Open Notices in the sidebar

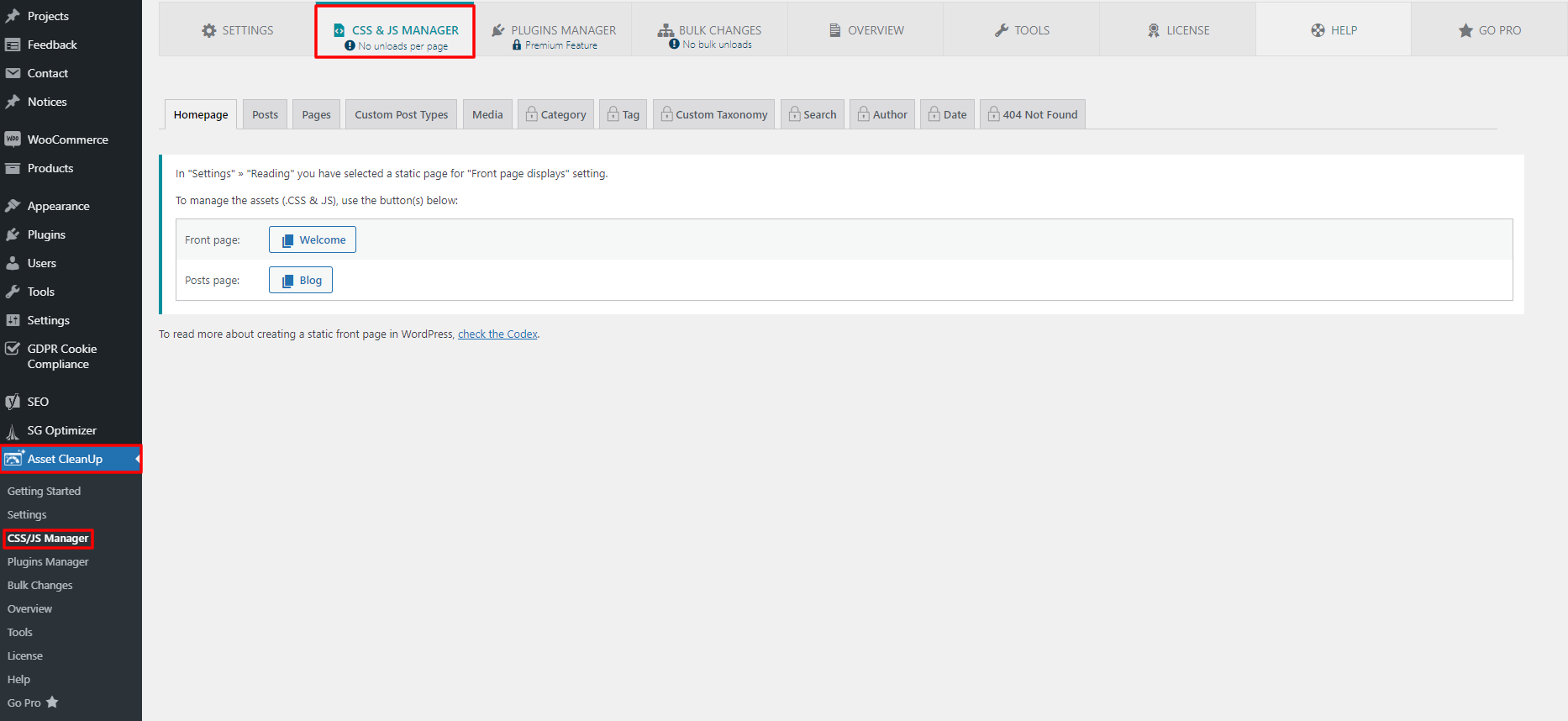coord(47,102)
